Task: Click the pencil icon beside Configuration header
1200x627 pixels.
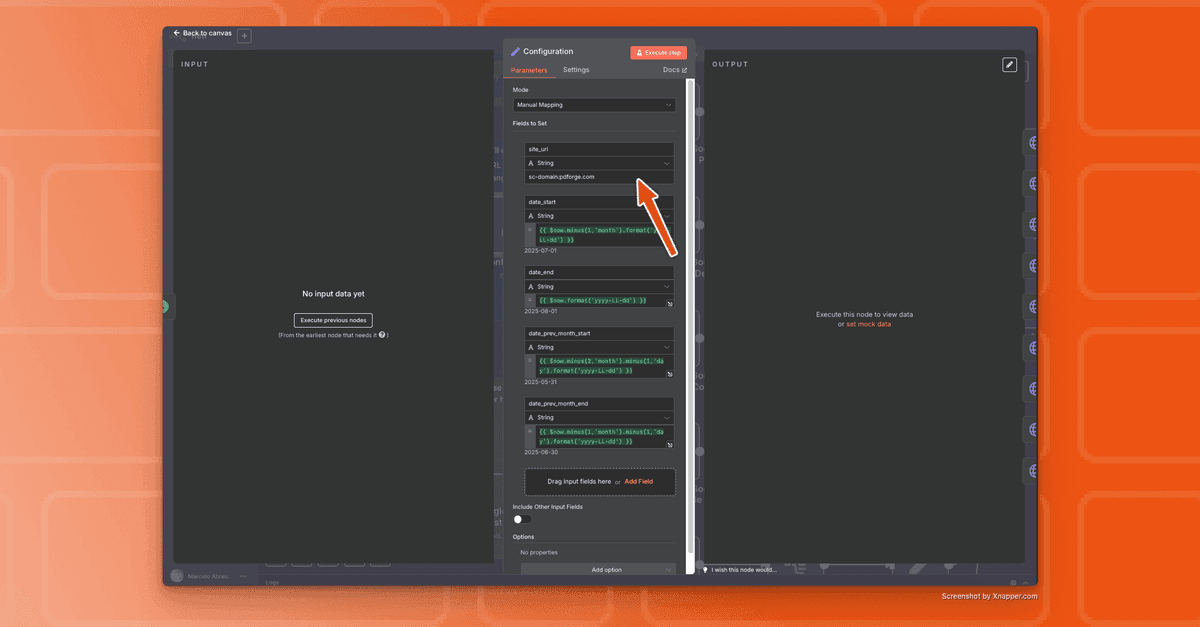Action: (516, 51)
